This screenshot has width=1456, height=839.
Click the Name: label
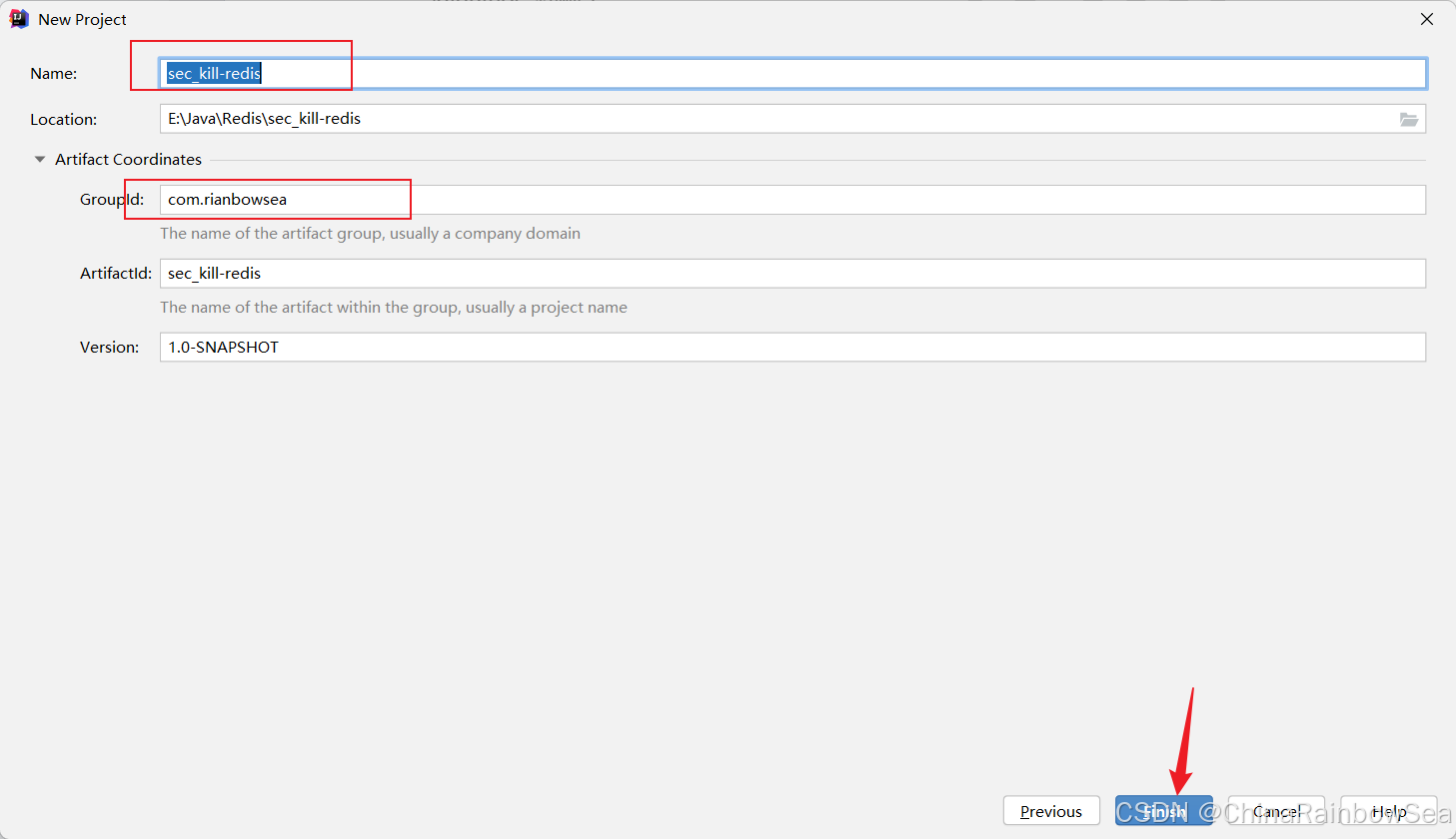54,74
